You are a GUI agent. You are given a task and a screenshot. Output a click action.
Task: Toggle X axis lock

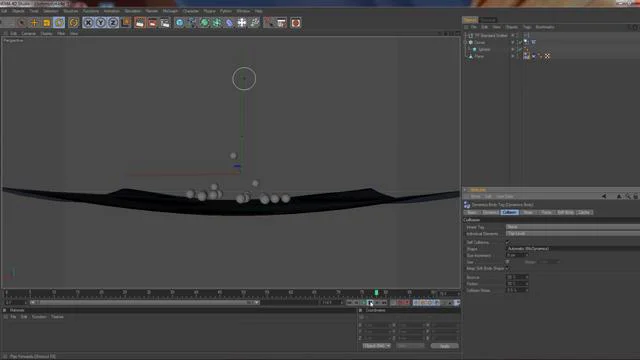(x=88, y=23)
